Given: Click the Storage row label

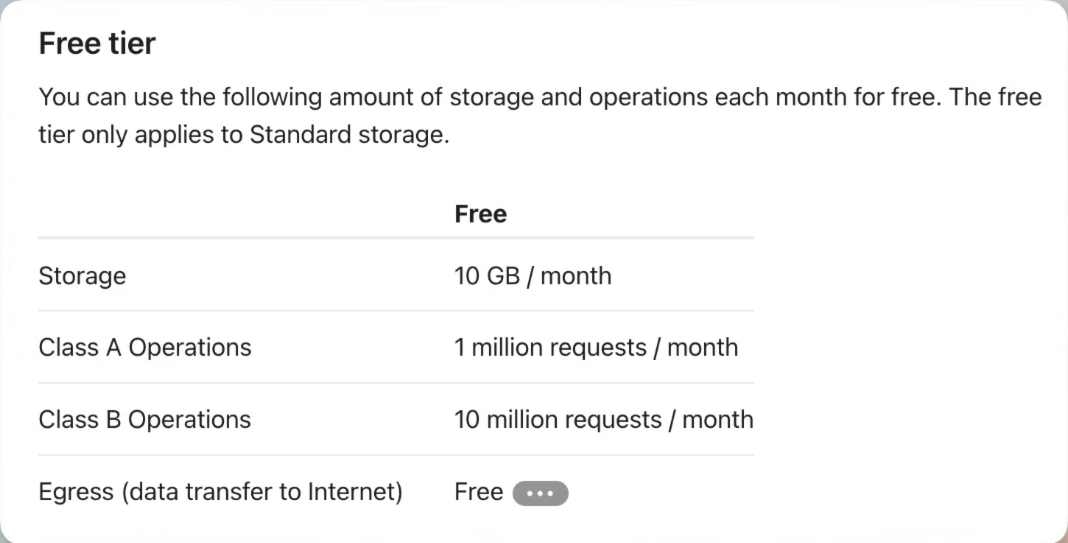Looking at the screenshot, I should [82, 276].
